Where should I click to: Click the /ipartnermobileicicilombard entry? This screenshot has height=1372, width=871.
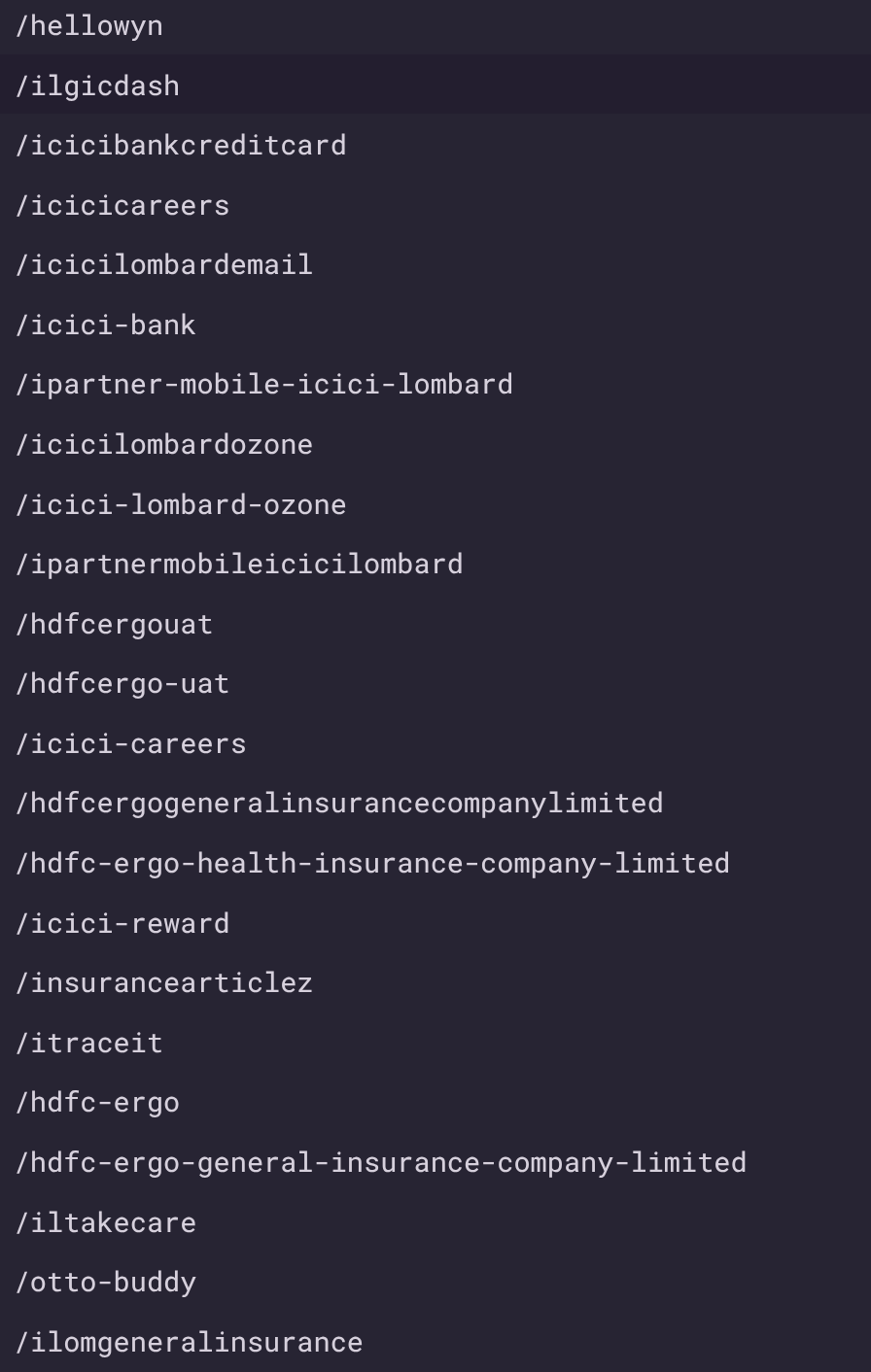point(240,565)
